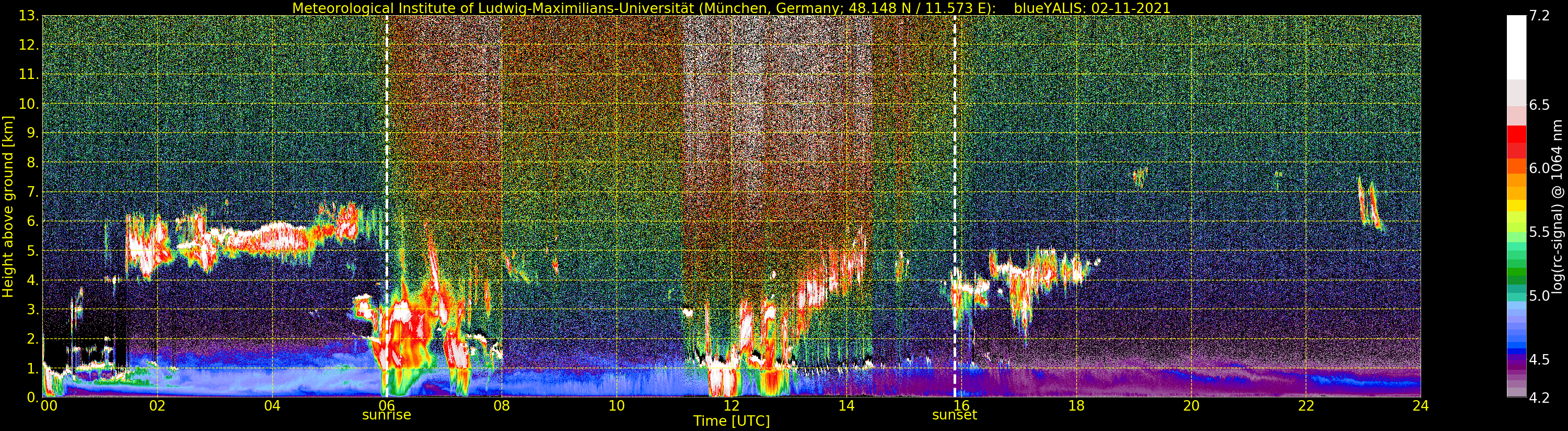Viewport: 1568px width, 431px height.
Task: Click the "04" time axis tick label
Action: (x=272, y=406)
